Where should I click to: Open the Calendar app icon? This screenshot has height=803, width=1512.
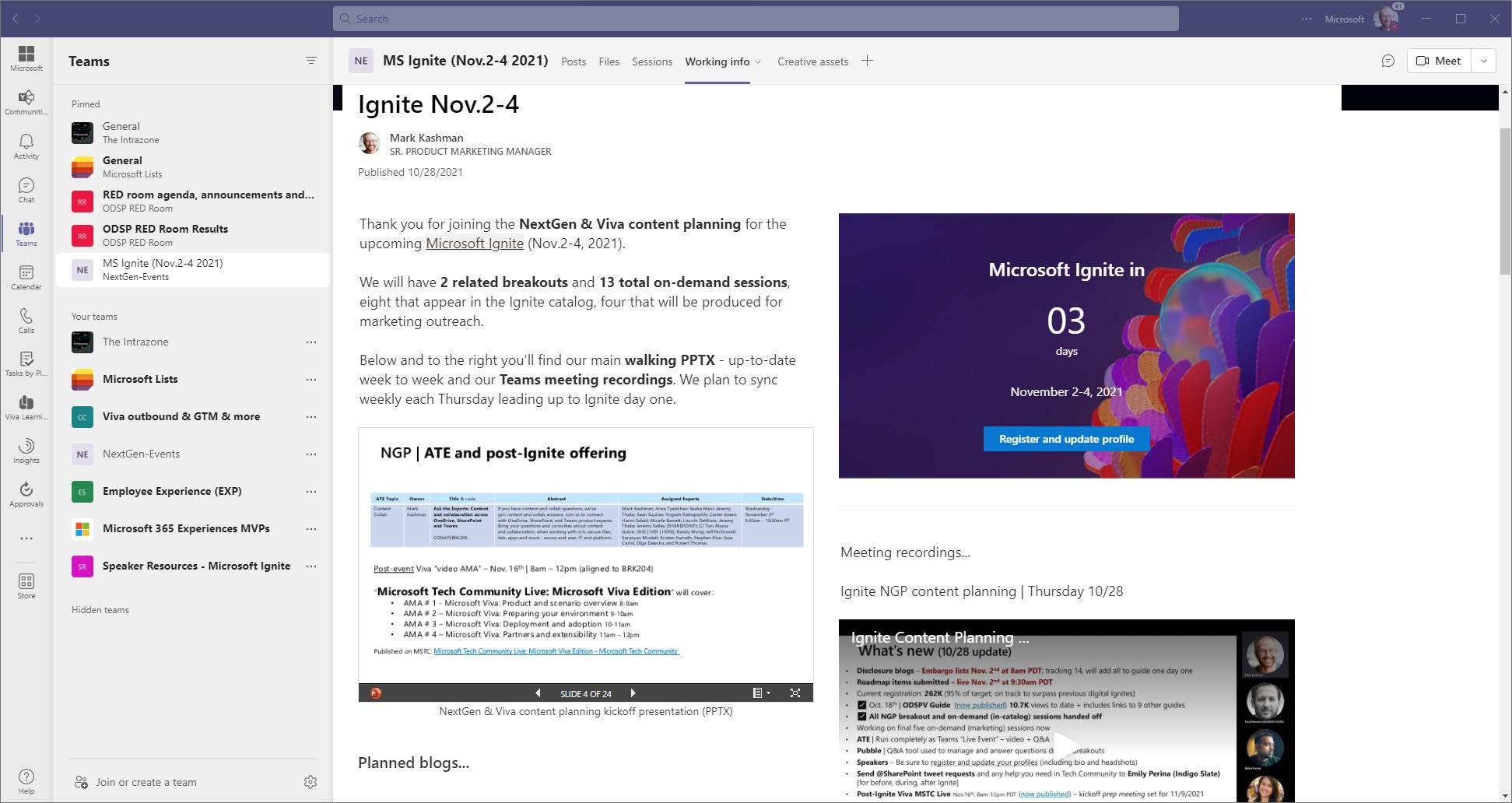tap(26, 276)
